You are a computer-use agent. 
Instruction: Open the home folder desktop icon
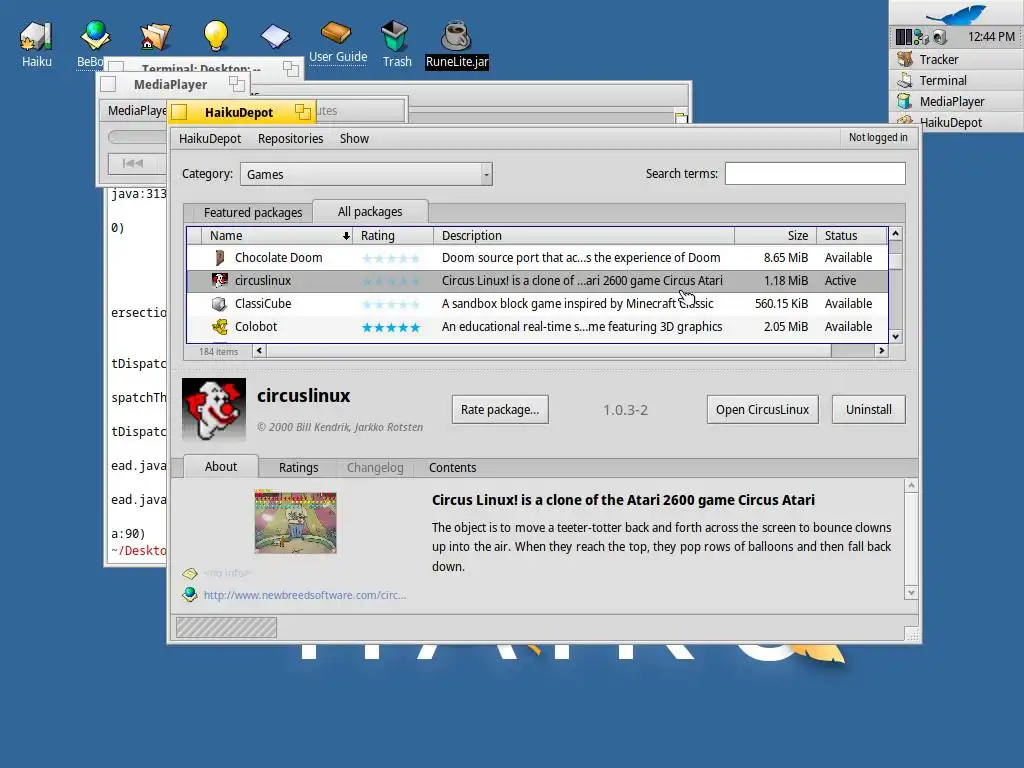coord(155,36)
